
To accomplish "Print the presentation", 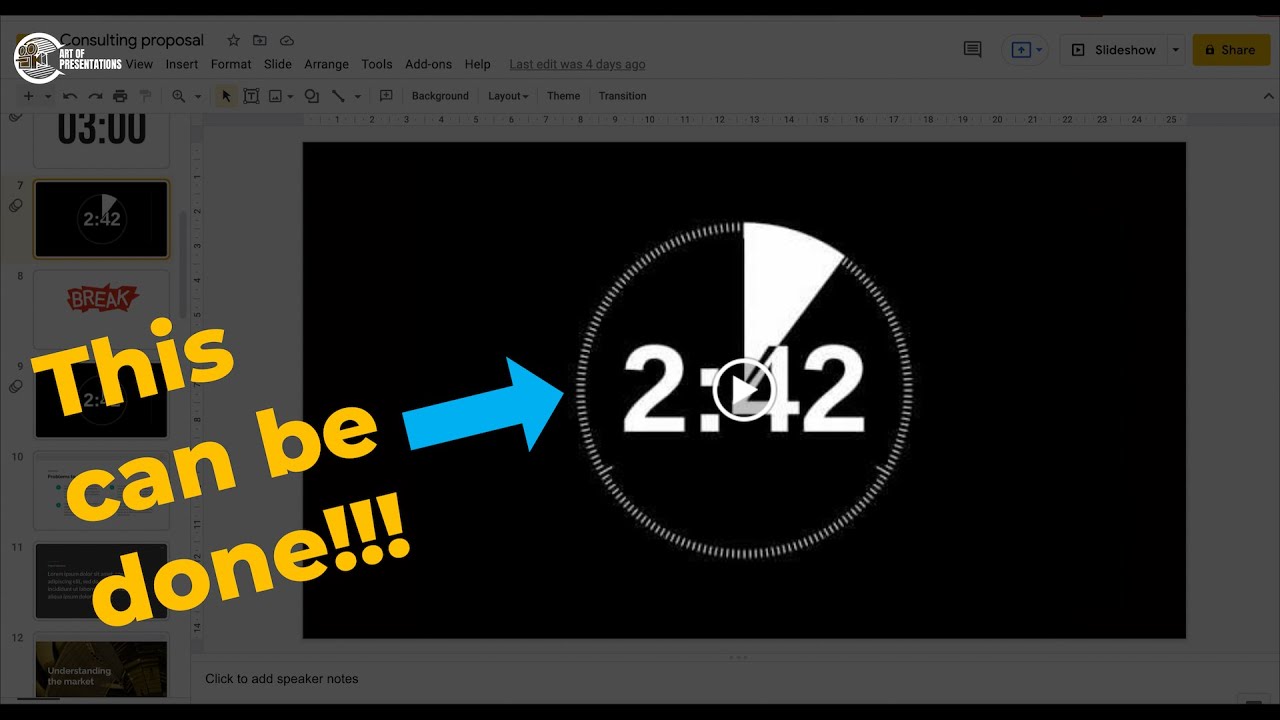I will click(120, 96).
